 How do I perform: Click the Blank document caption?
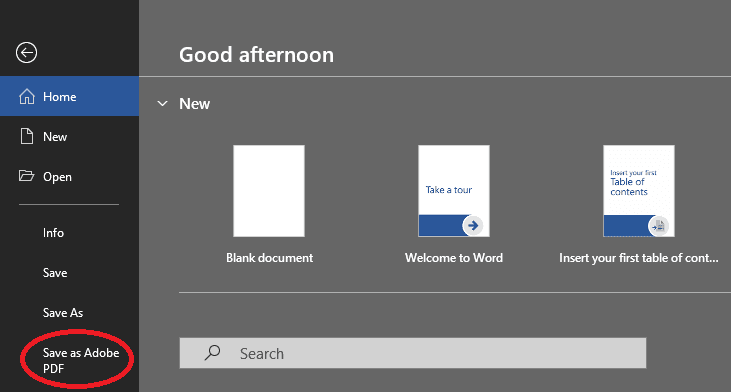pyautogui.click(x=269, y=258)
